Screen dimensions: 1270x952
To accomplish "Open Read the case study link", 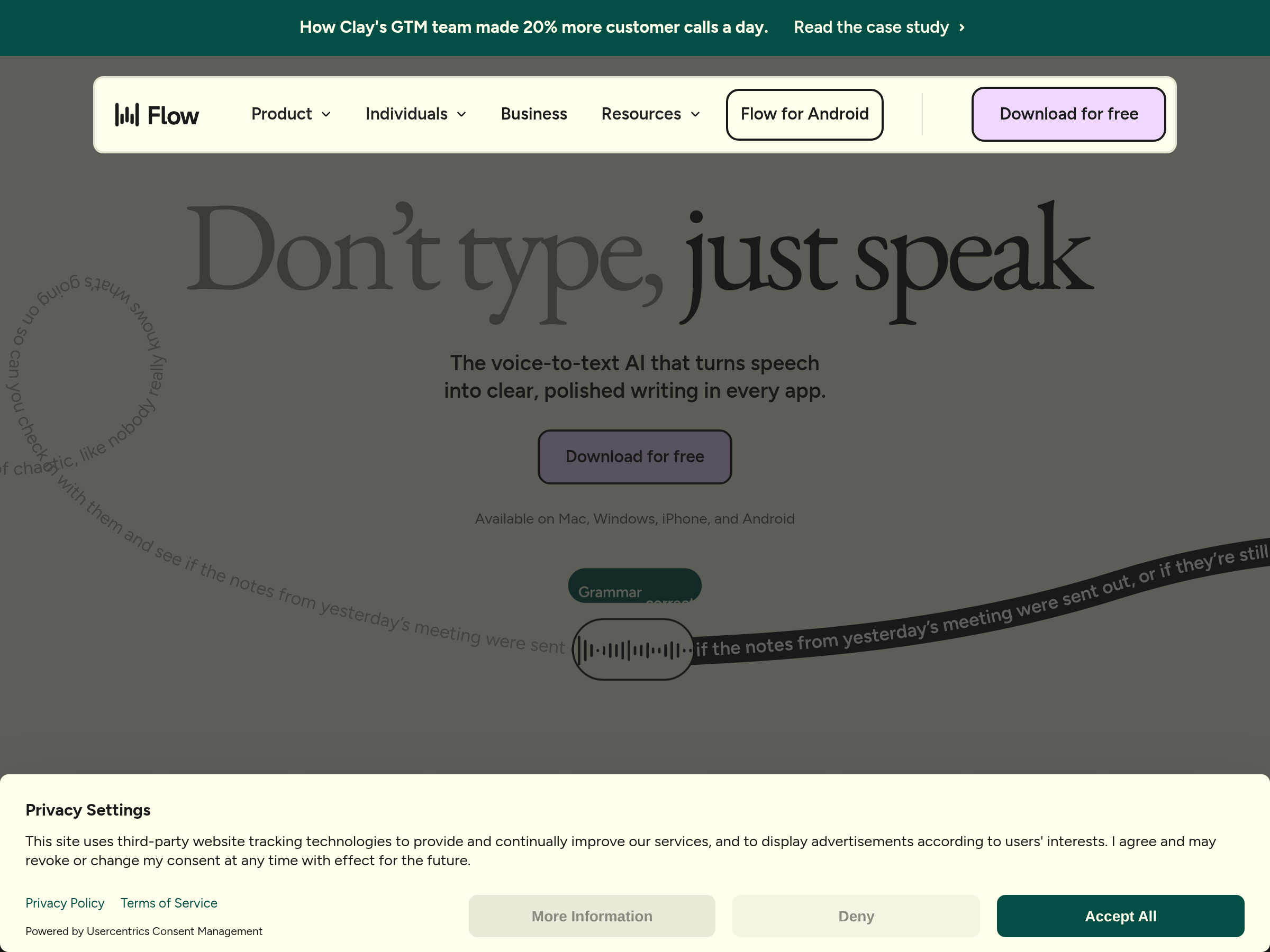I will point(870,28).
